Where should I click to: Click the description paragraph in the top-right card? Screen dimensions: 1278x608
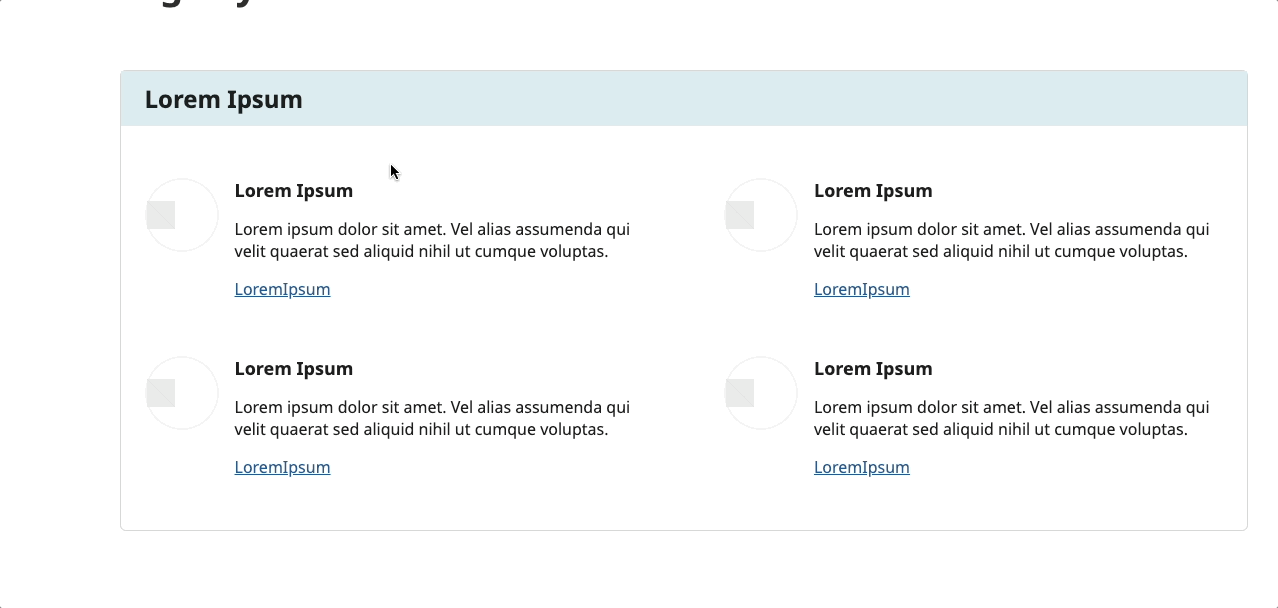point(1011,240)
